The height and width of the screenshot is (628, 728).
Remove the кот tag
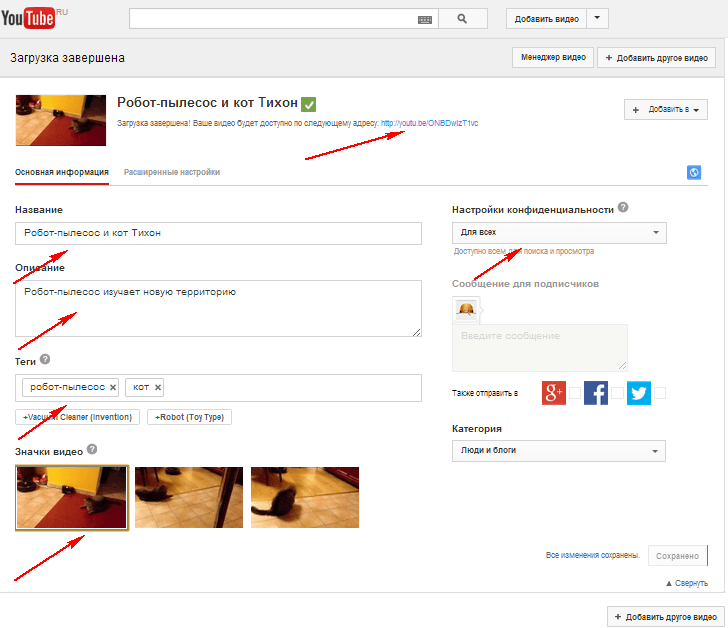click(x=158, y=388)
